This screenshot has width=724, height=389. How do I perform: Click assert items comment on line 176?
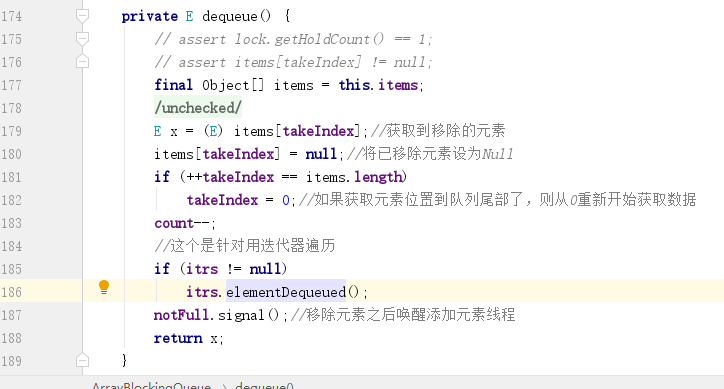[x=294, y=62]
